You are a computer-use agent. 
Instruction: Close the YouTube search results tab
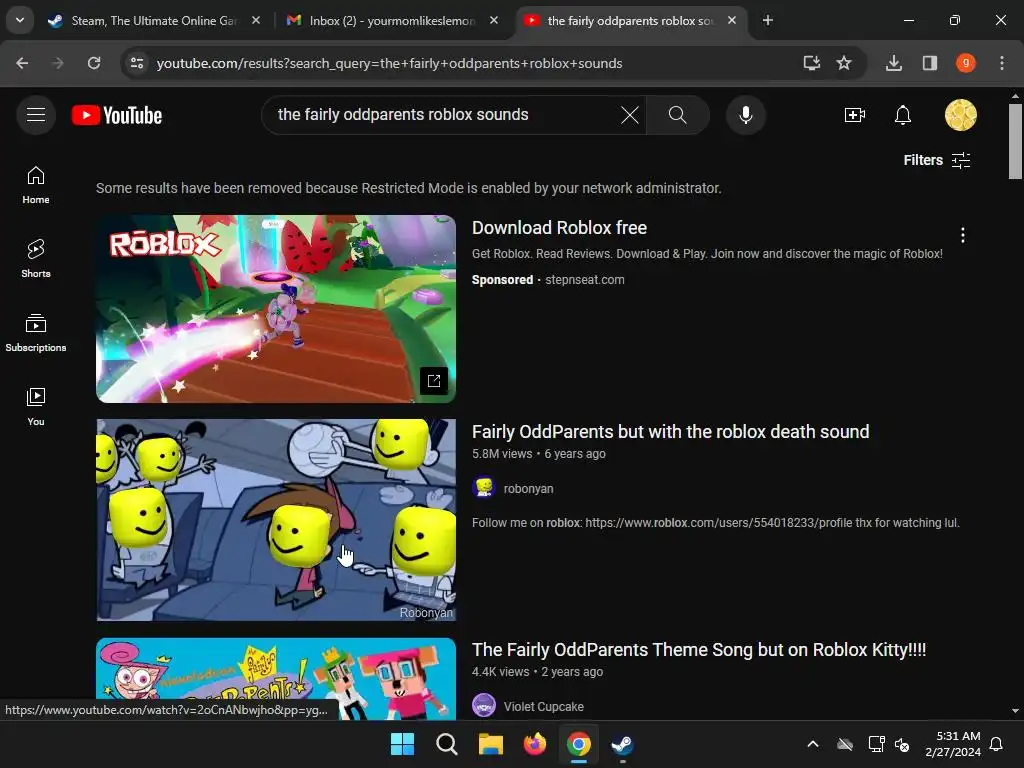coord(732,21)
